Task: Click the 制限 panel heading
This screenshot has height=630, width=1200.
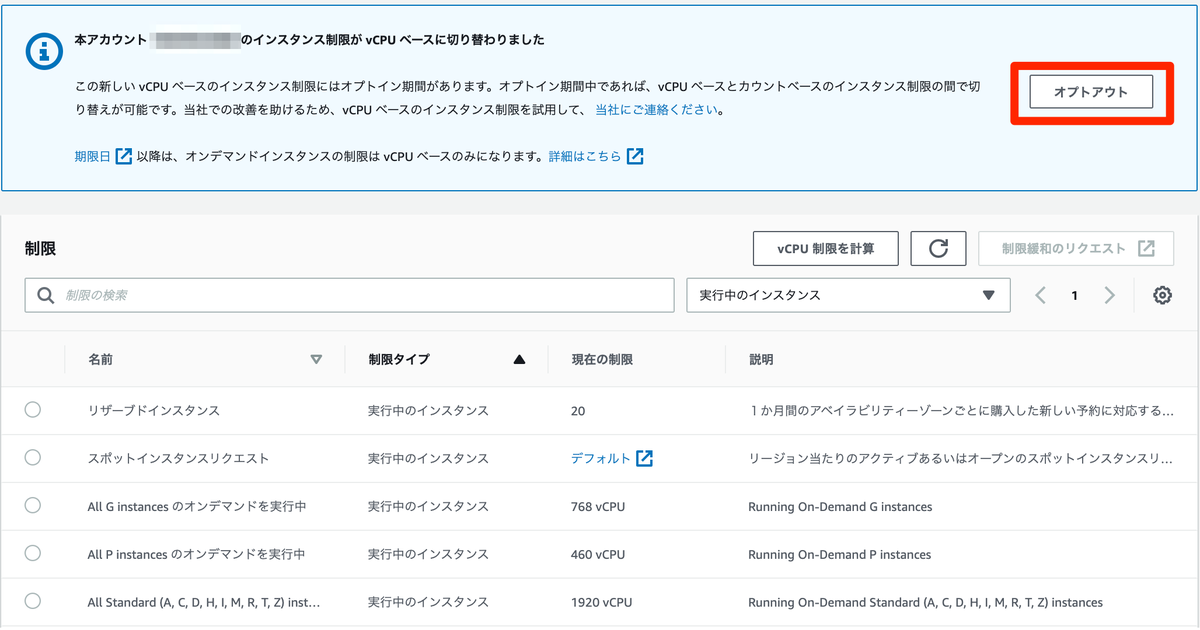Action: pos(40,248)
